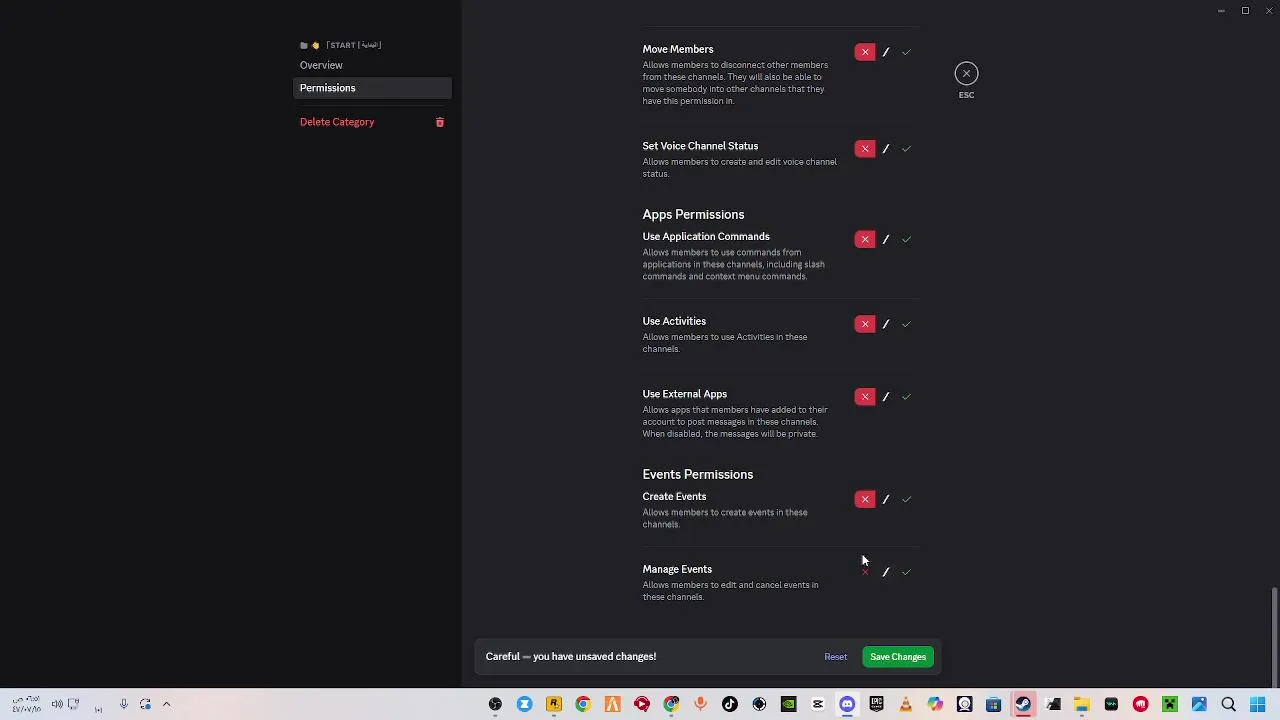This screenshot has height=720, width=1280.
Task: Click the Apps Permissions heading
Action: [x=693, y=214]
